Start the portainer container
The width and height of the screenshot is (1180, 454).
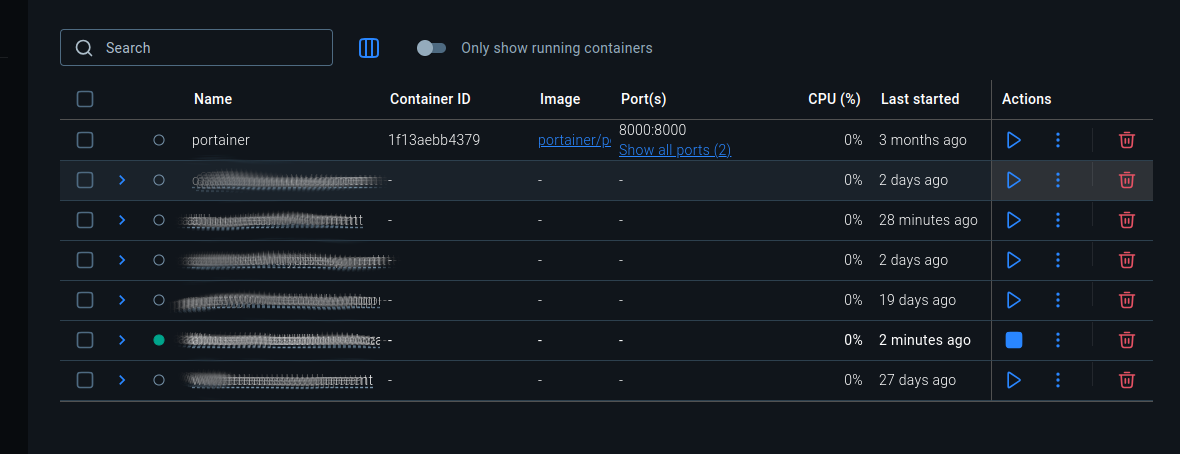(x=1013, y=140)
